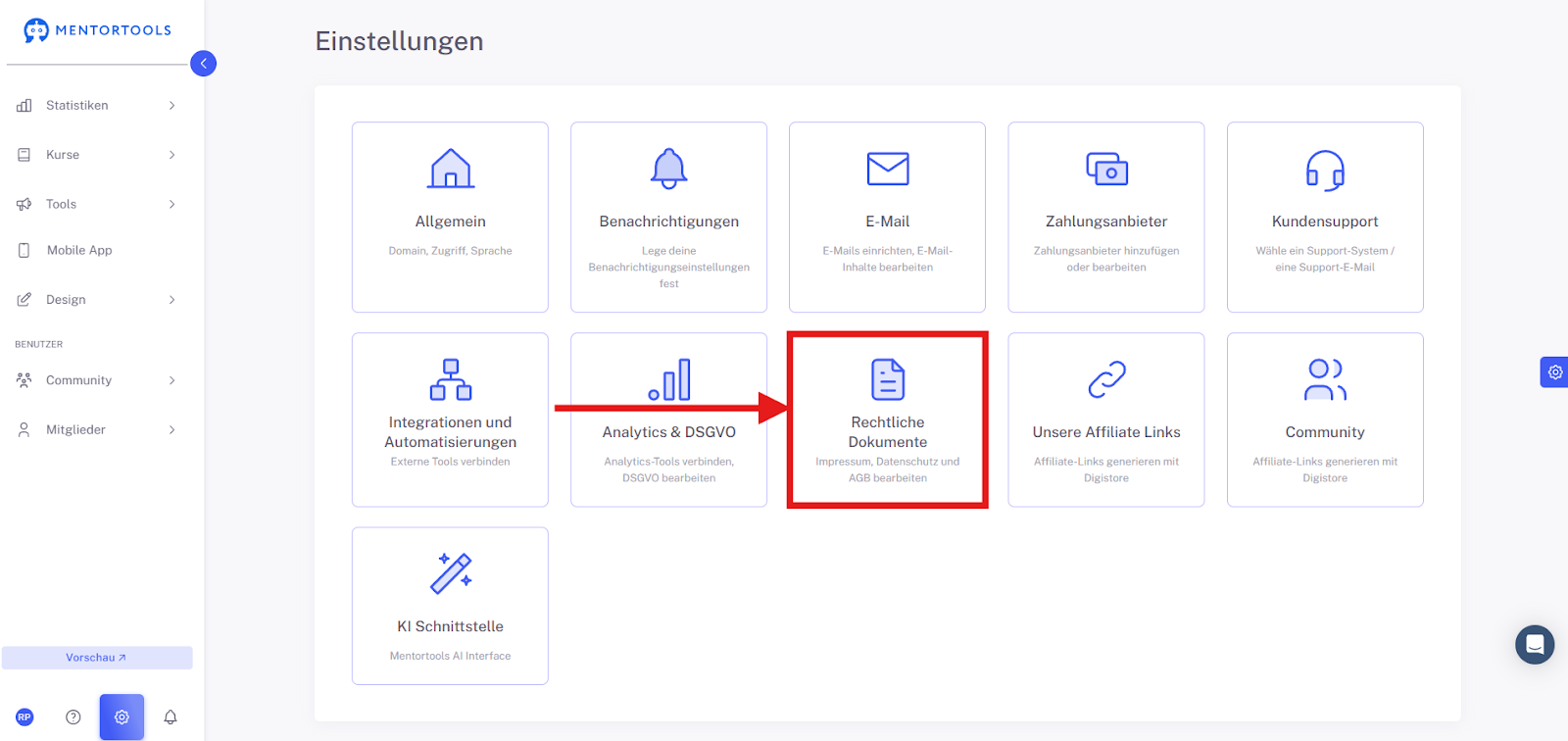The image size is (1568, 741).
Task: Click the Zahlungsanbieter payment icon
Action: [1106, 169]
